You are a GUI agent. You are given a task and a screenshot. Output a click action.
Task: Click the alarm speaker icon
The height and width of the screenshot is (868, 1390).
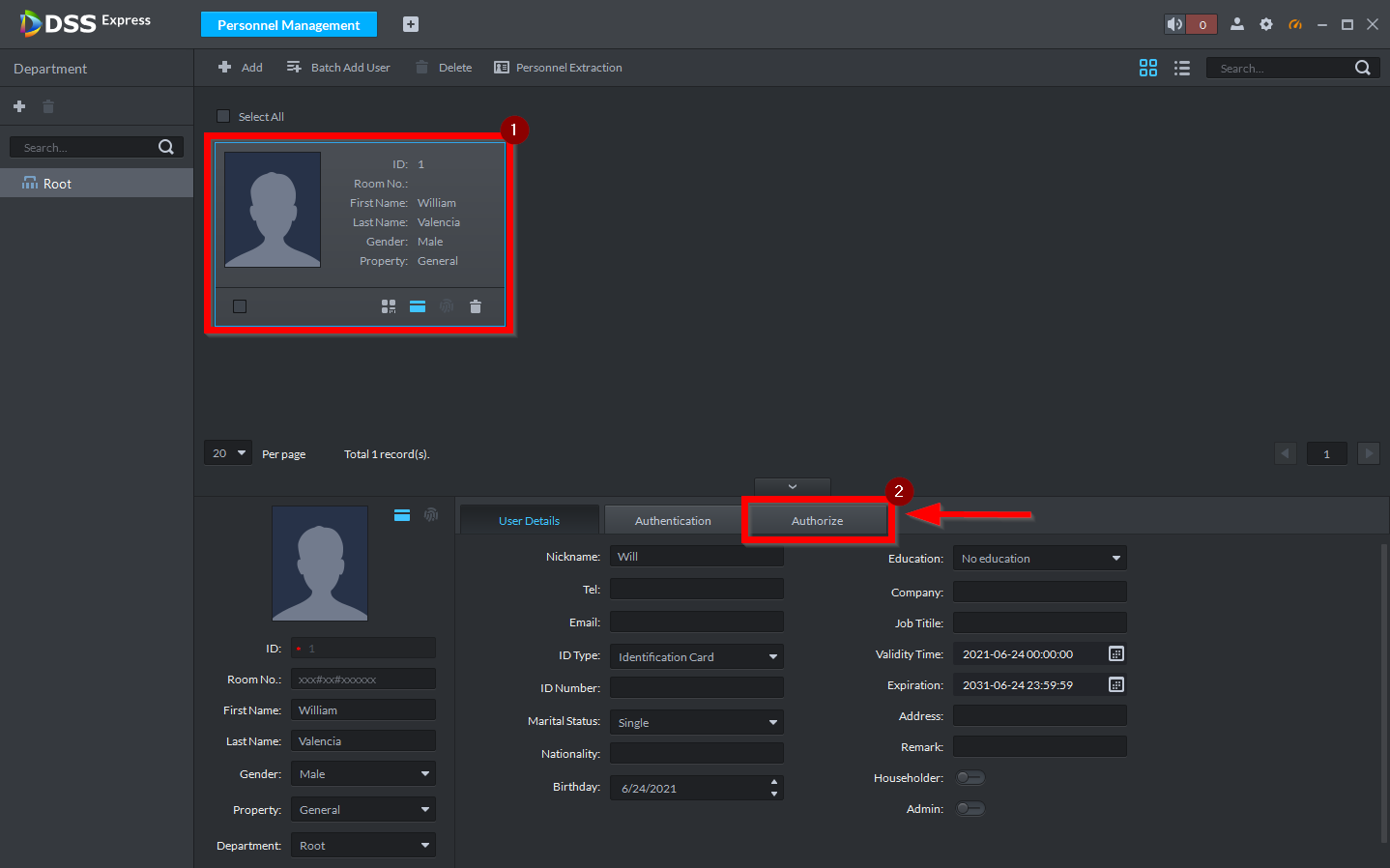point(1174,24)
